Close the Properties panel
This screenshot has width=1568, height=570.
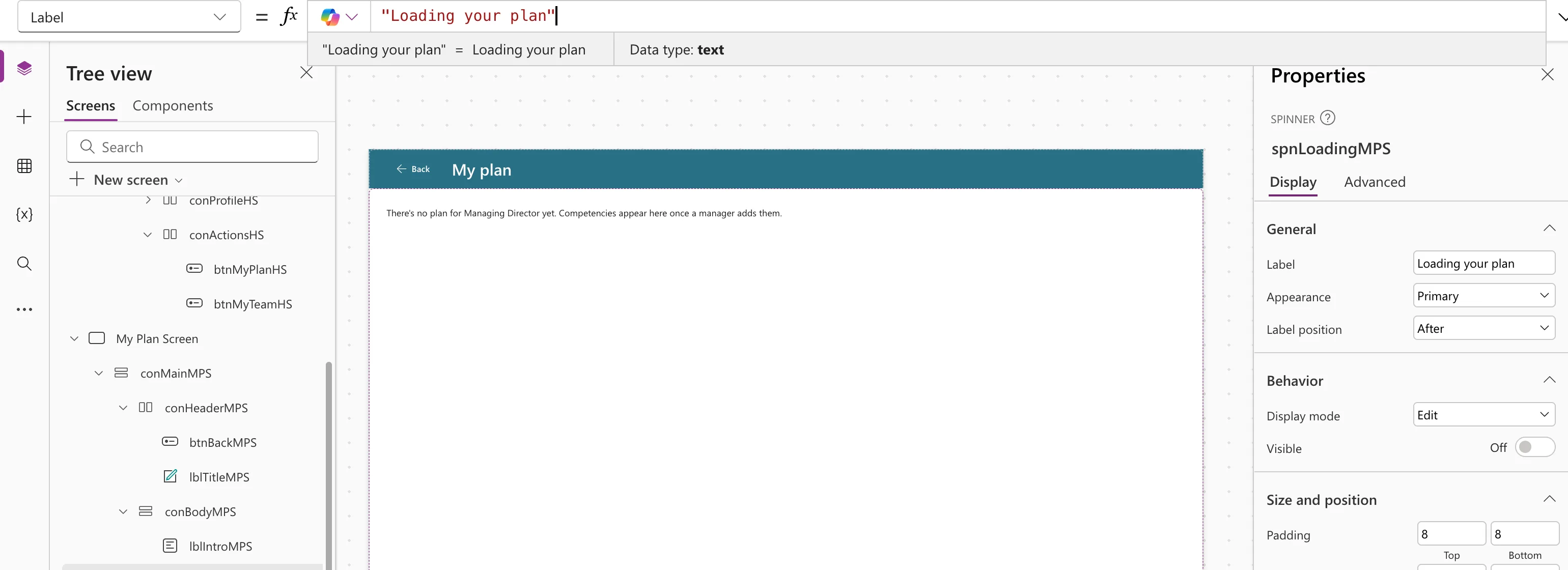1547,75
